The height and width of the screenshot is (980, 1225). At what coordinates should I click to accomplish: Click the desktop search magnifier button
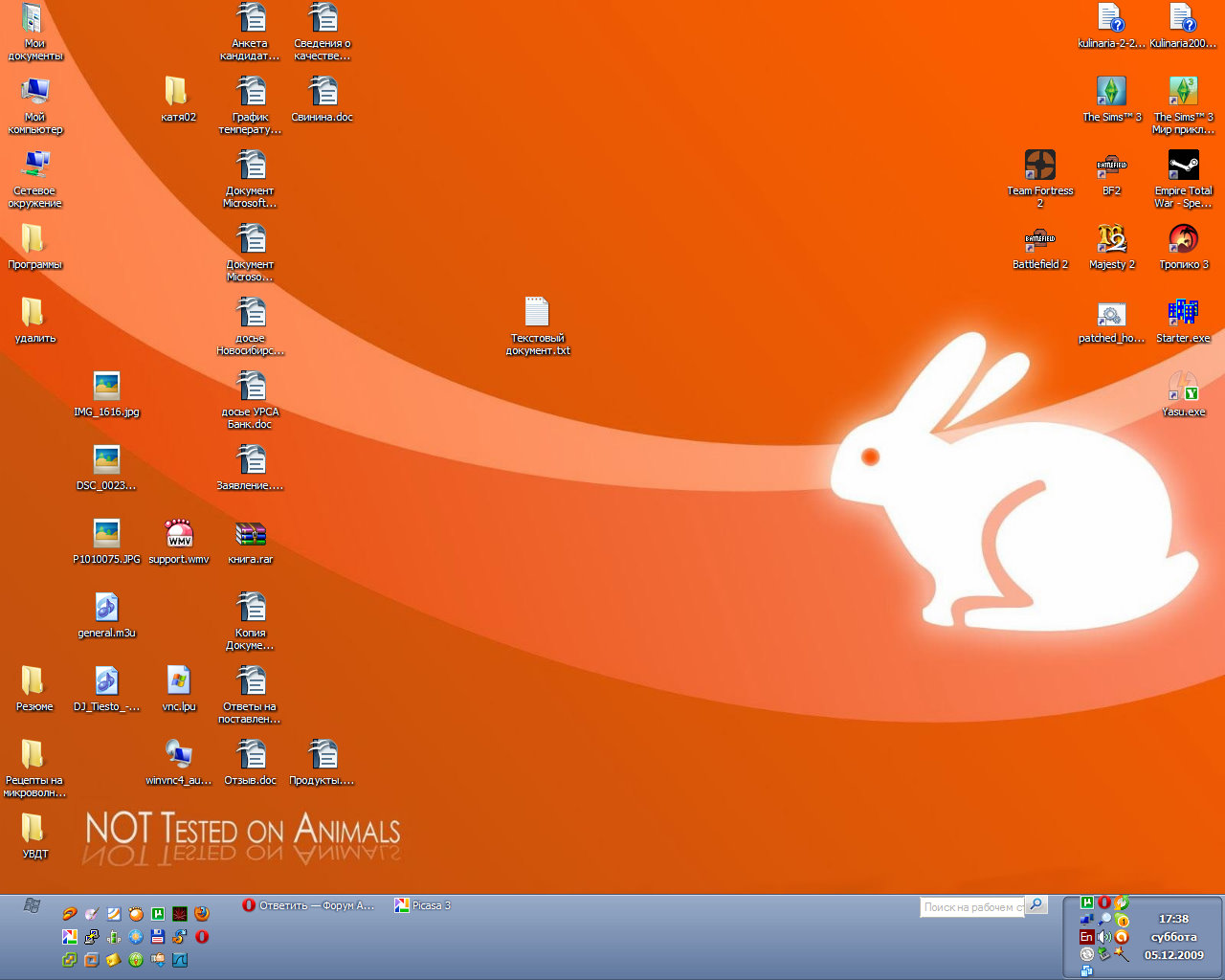(1036, 904)
